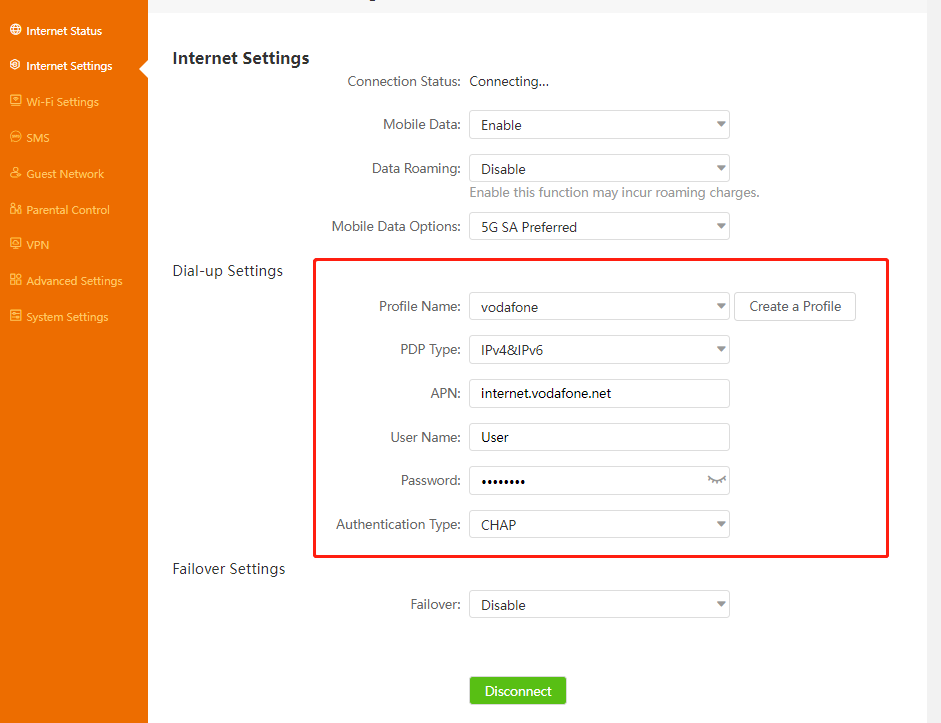
Task: Expand the Mobile Data Options dropdown
Action: (599, 227)
